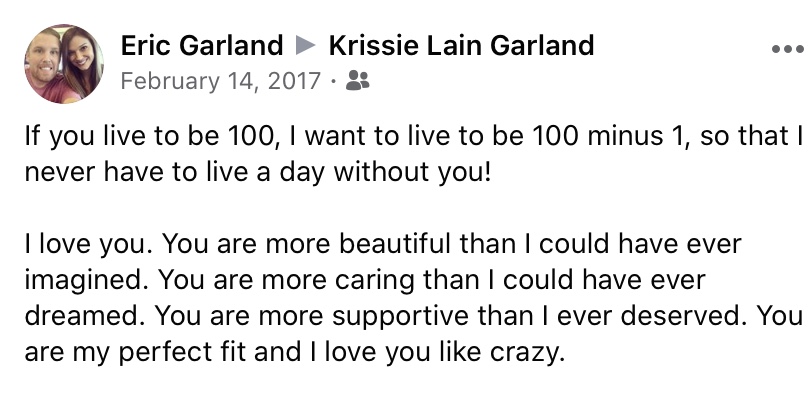Open the February 14, 2017 post permalink
This screenshot has width=812, height=396.
(x=221, y=81)
